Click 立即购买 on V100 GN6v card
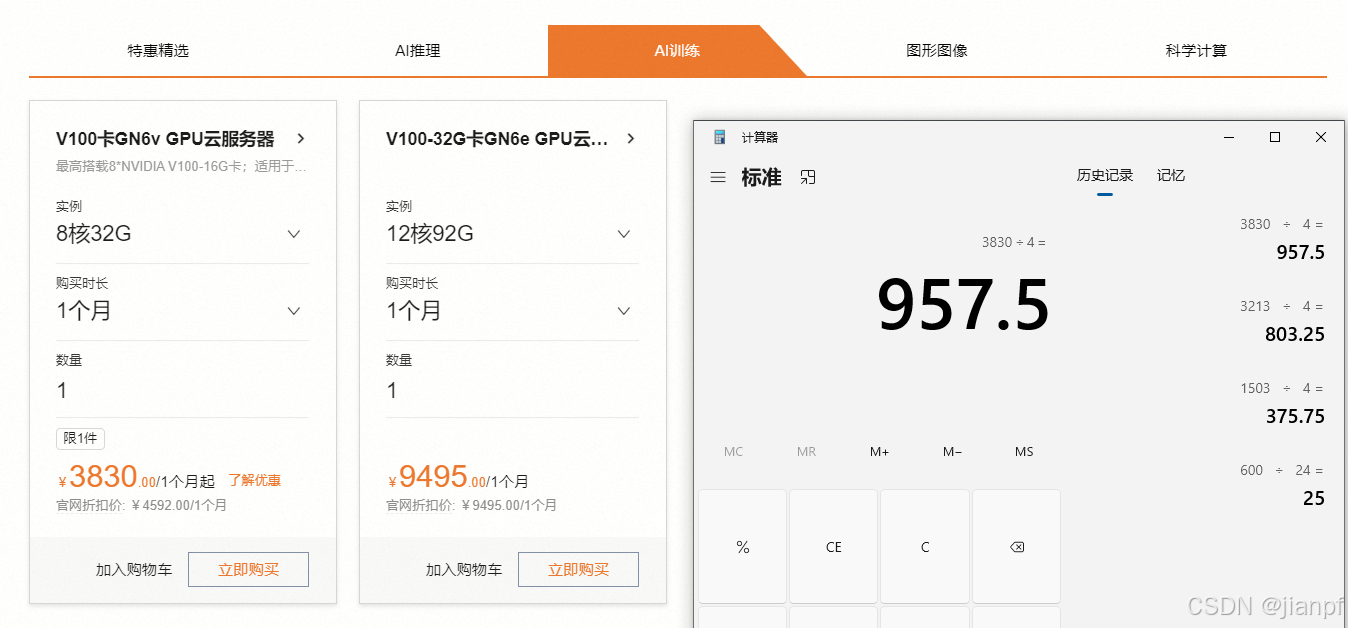The height and width of the screenshot is (628, 1348). [248, 570]
